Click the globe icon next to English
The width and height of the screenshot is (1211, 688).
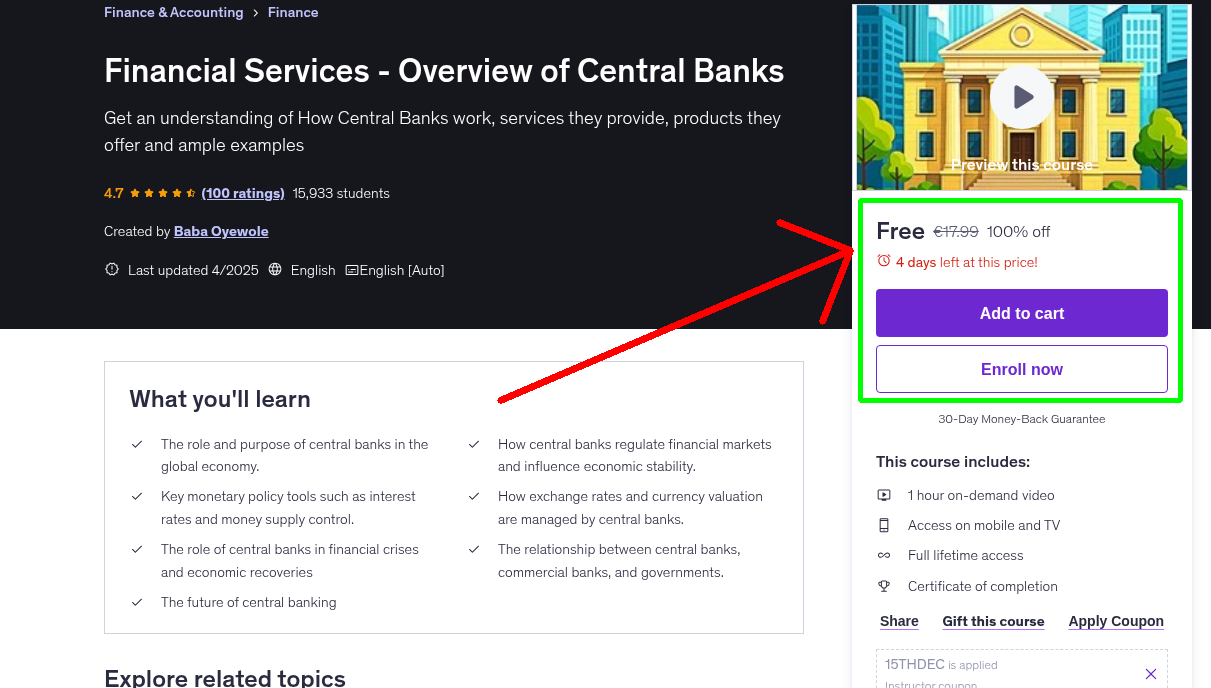(274, 269)
